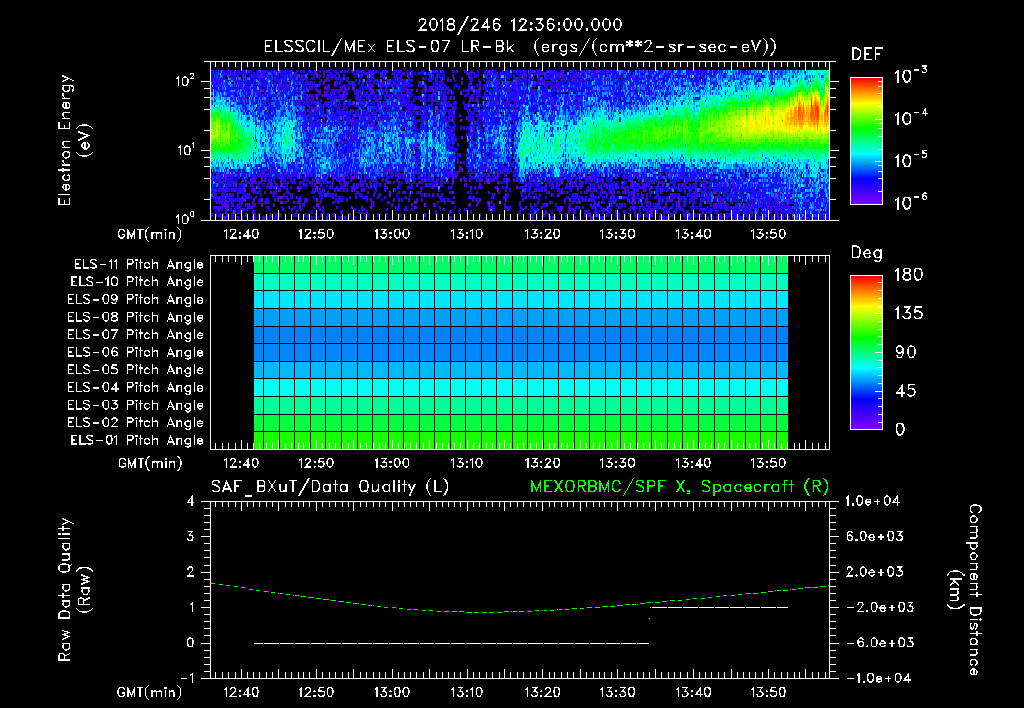Click the 135 tick on the Deg color bar
Viewport: 1024px width, 708px height.
(x=908, y=314)
